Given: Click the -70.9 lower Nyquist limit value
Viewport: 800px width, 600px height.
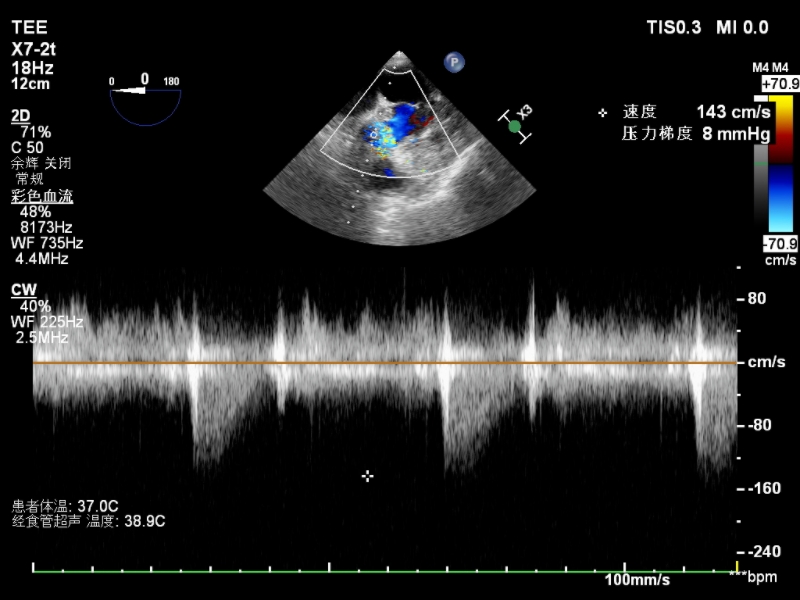Looking at the screenshot, I should point(779,243).
